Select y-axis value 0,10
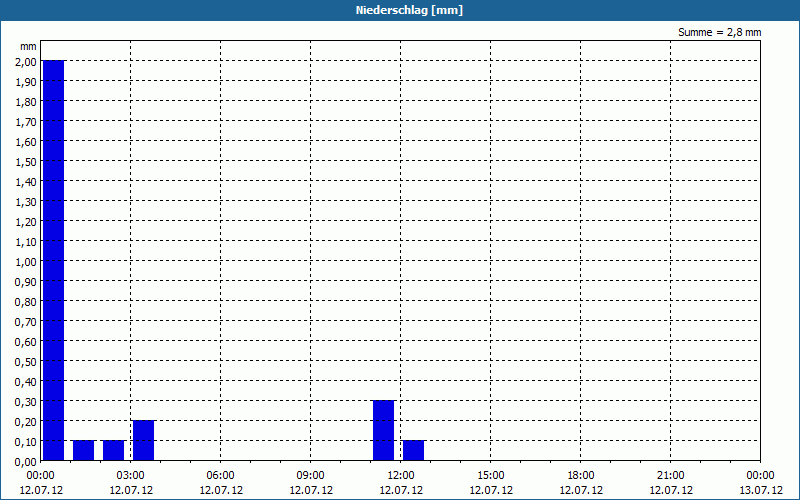The image size is (800, 500). pyautogui.click(x=27, y=441)
